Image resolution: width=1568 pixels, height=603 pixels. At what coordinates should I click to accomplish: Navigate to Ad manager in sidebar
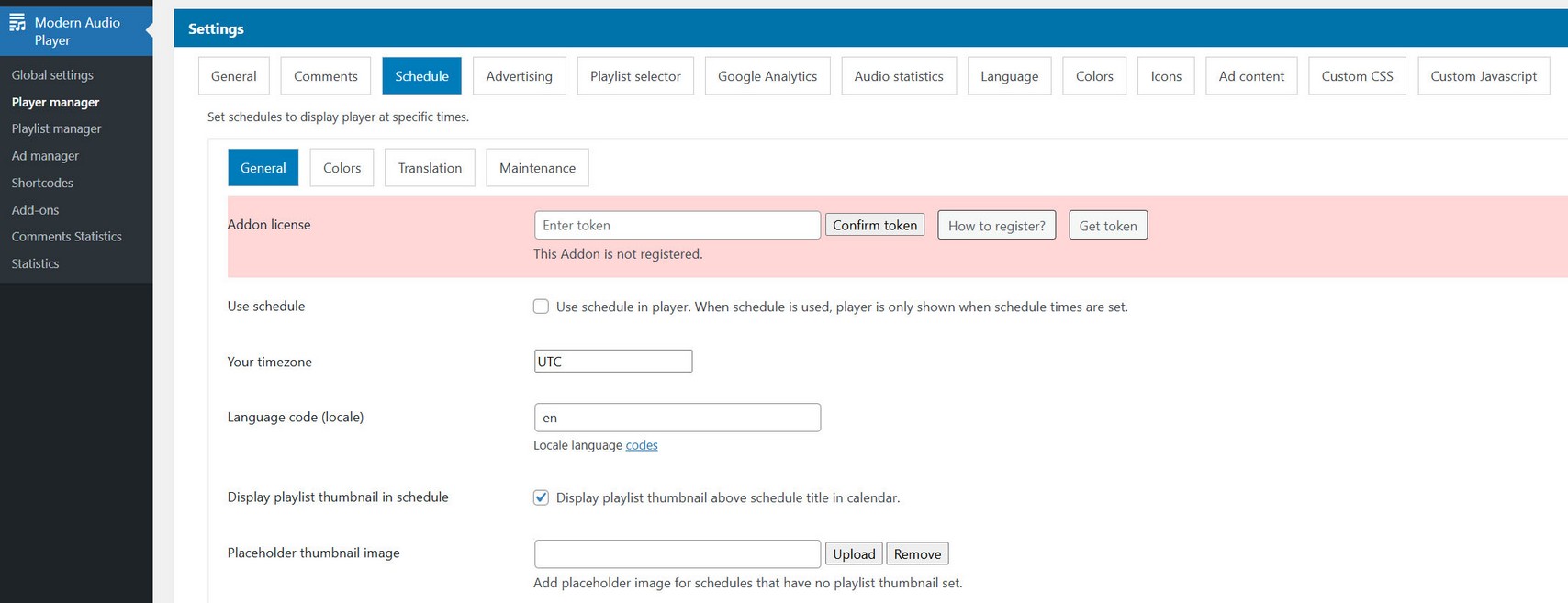pyautogui.click(x=45, y=156)
